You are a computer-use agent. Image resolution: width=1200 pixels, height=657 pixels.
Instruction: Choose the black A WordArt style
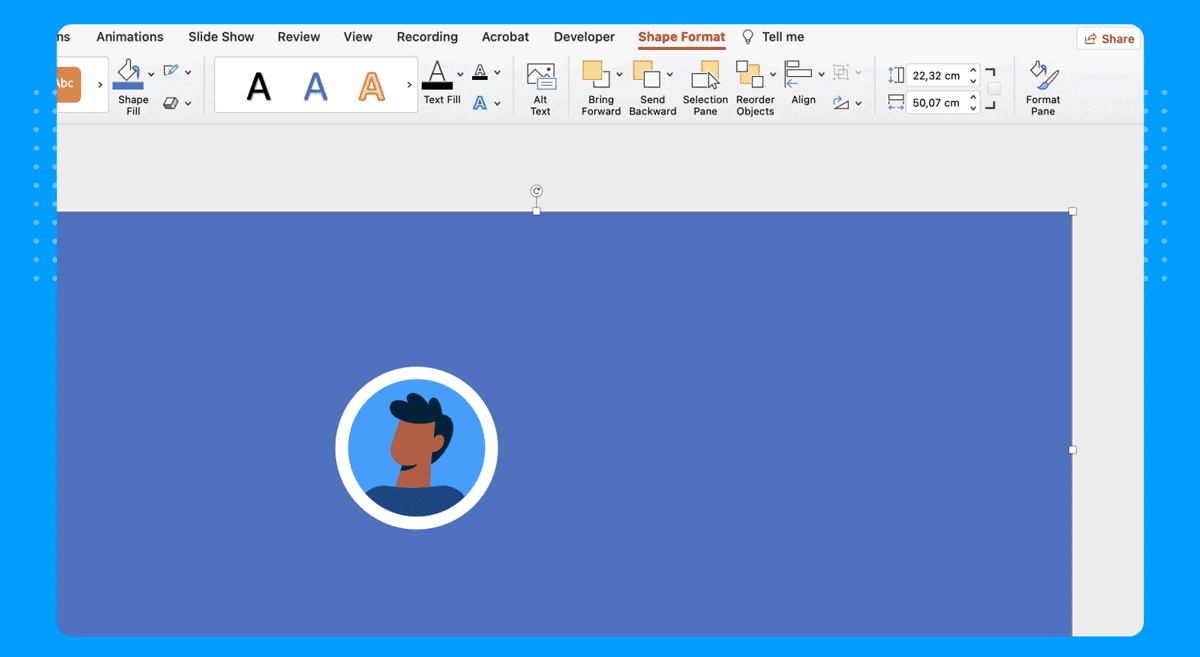259,86
